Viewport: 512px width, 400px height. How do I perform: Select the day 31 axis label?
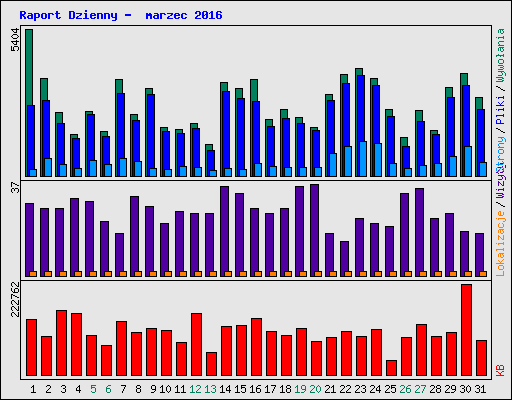click(480, 389)
